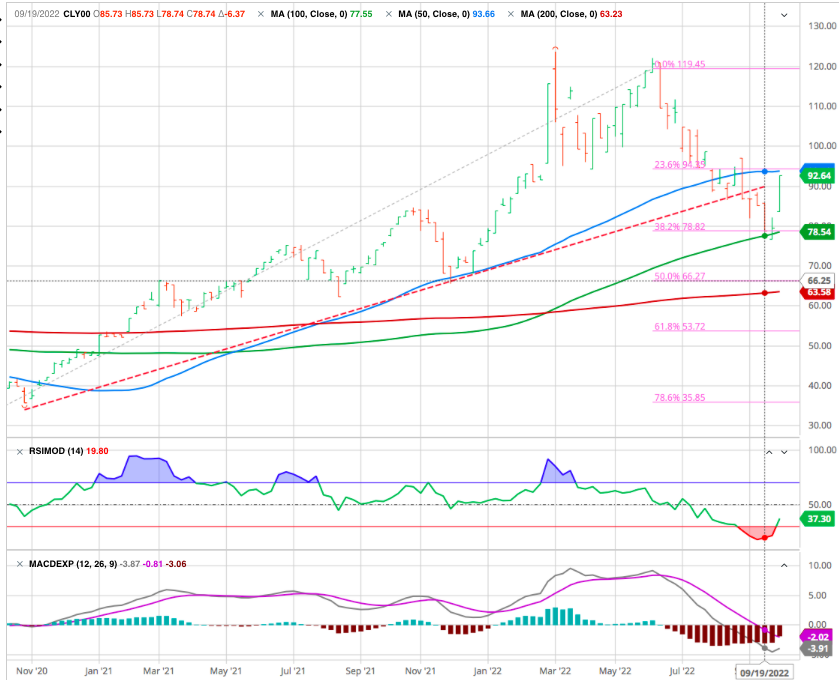The image size is (840, 680).
Task: Select the 92.64 last price tag
Action: click(818, 176)
